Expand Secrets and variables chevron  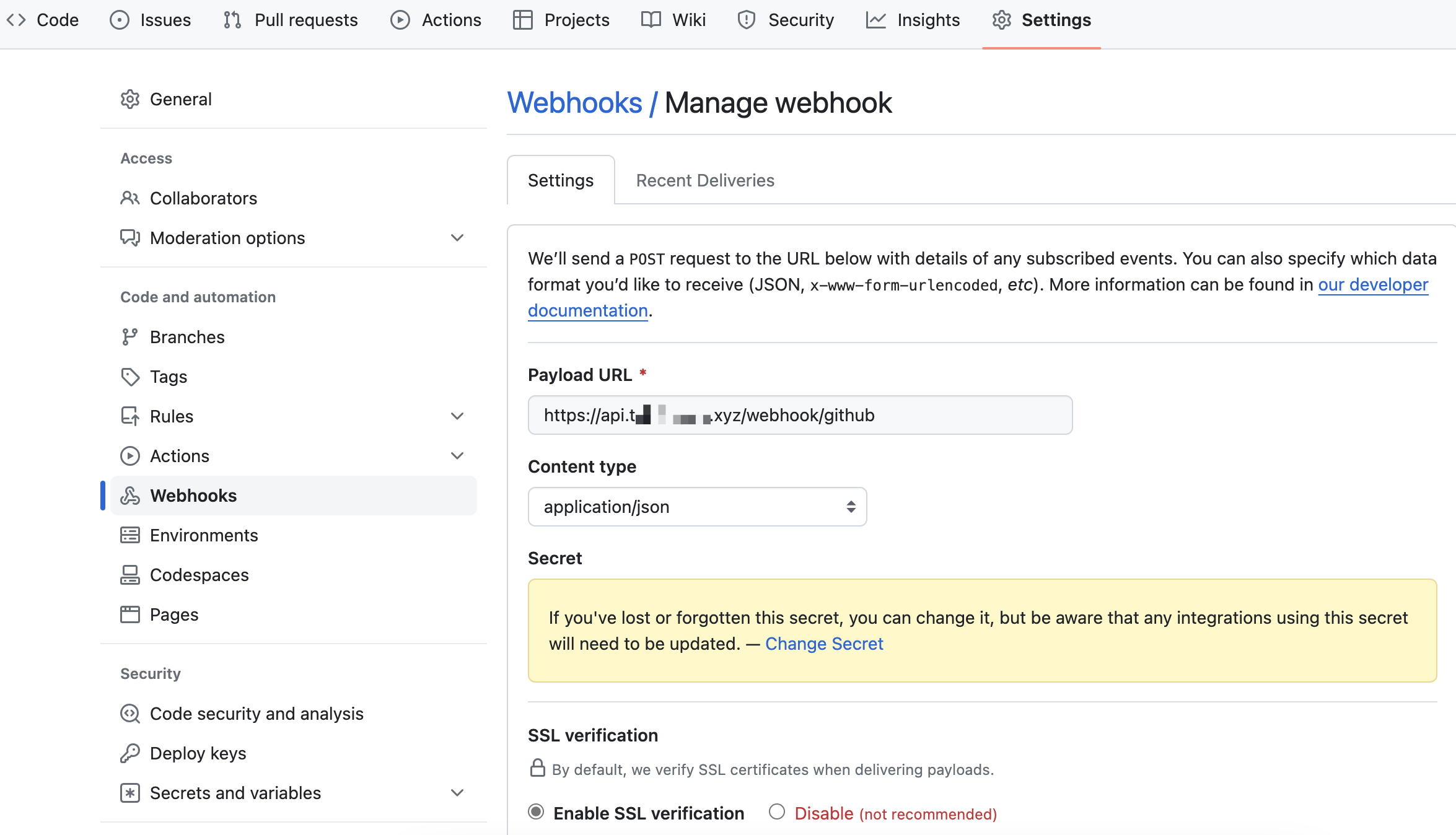[x=457, y=793]
